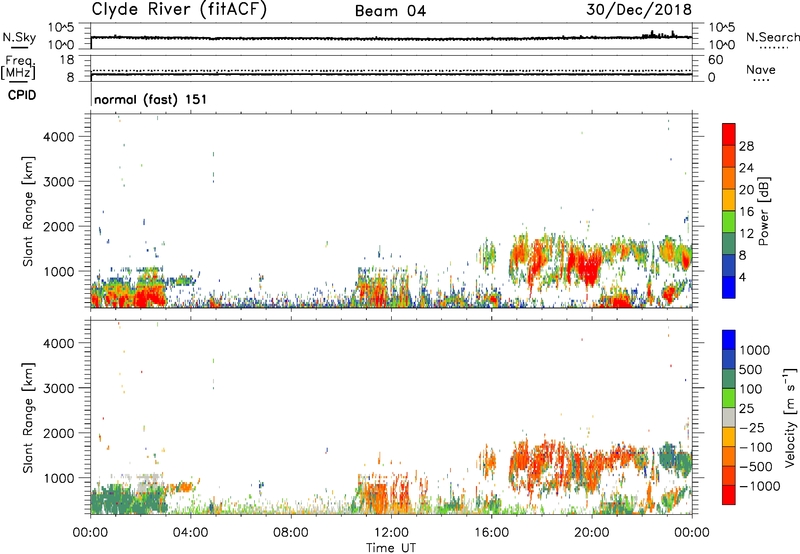Click the "24" value on the power colorbar
The width and height of the screenshot is (800, 554).
(746, 168)
